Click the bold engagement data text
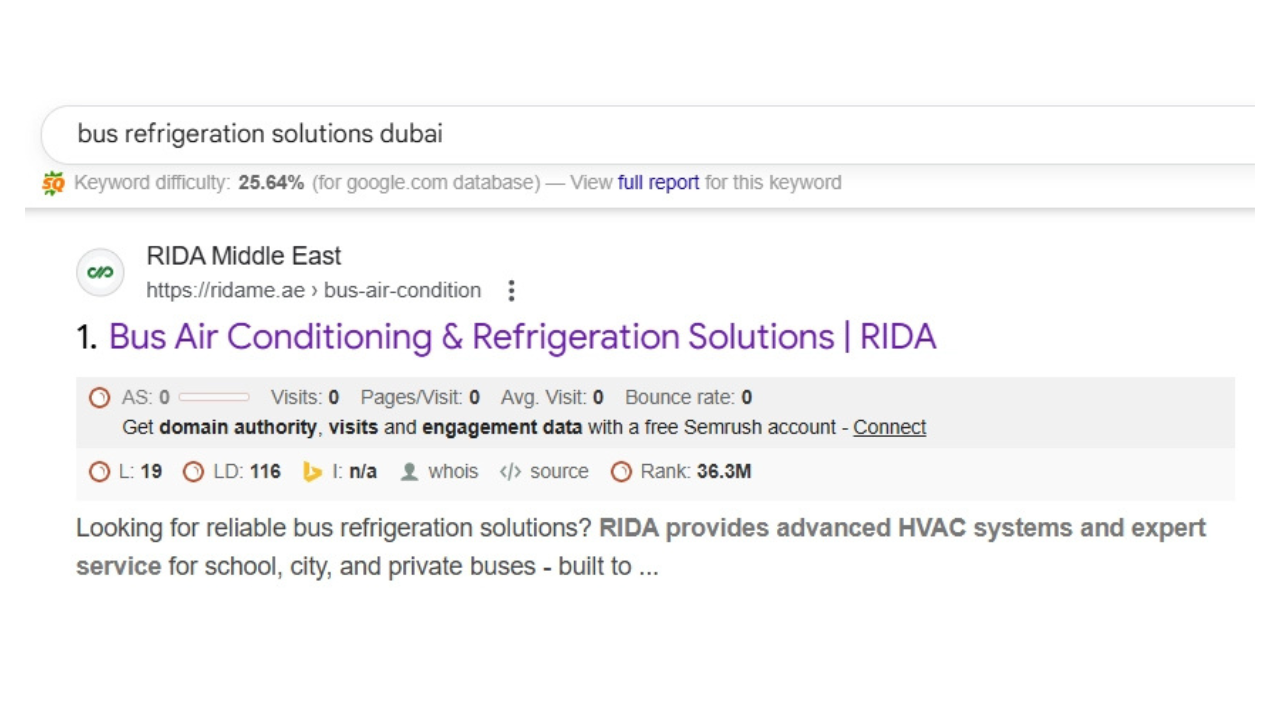Viewport: 1280px width, 720px height. click(502, 427)
